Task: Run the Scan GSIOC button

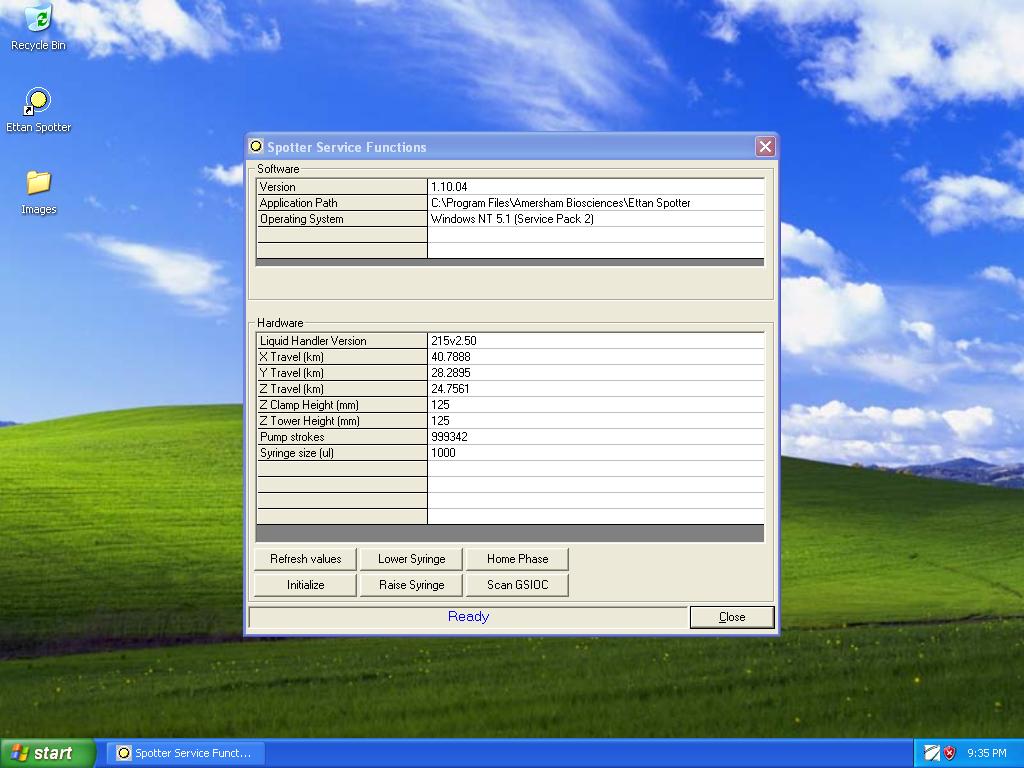Action: tap(517, 585)
